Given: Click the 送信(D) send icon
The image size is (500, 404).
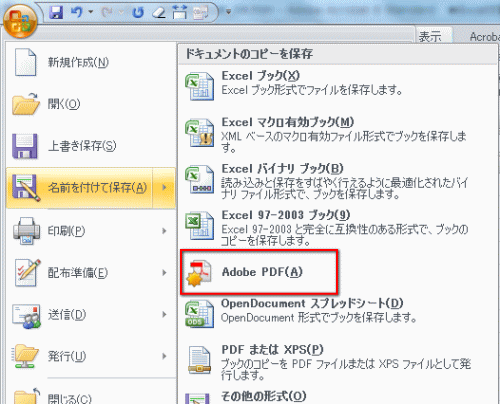Looking at the screenshot, I should 26,315.
